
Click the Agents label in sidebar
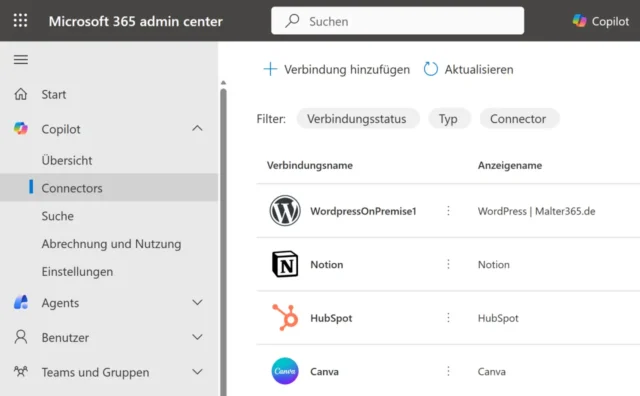(60, 303)
